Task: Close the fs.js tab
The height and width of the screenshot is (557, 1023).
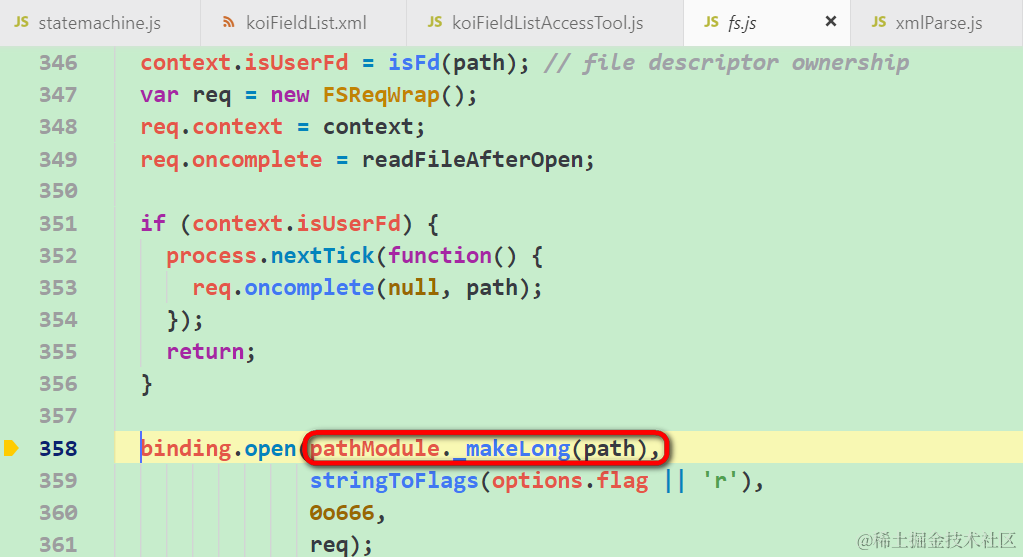Action: click(831, 22)
